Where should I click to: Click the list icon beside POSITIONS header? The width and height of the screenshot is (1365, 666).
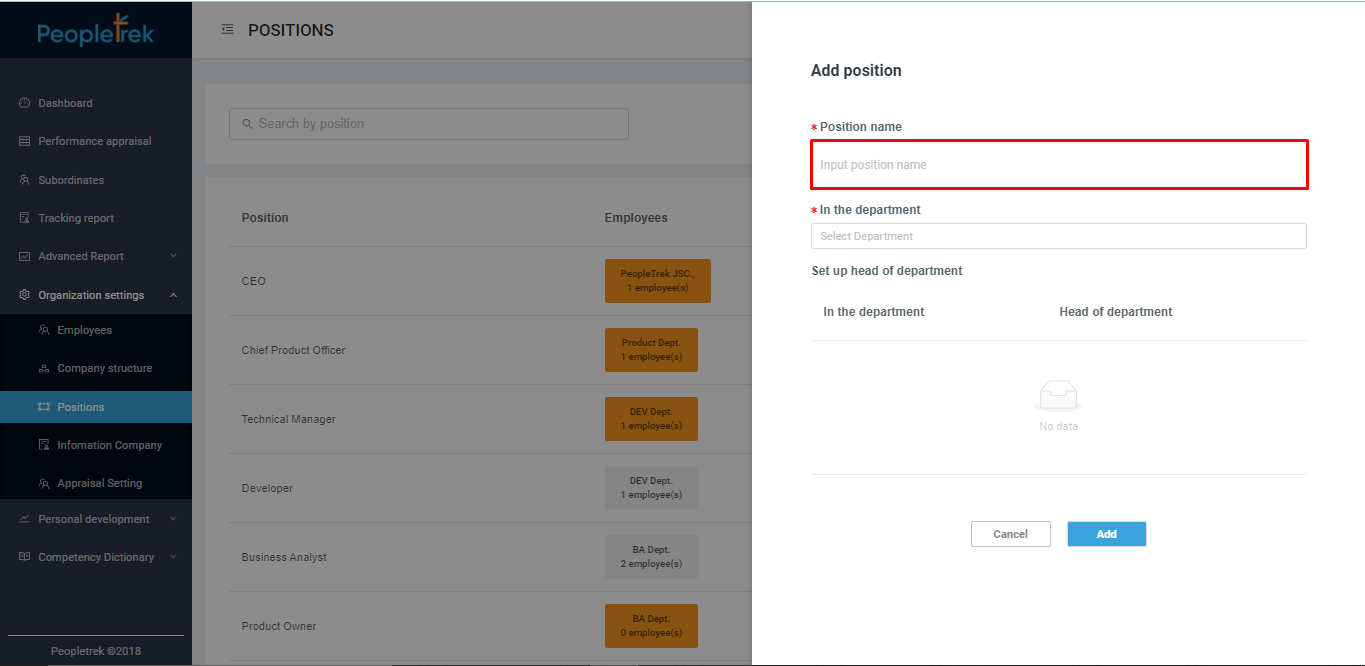(227, 30)
